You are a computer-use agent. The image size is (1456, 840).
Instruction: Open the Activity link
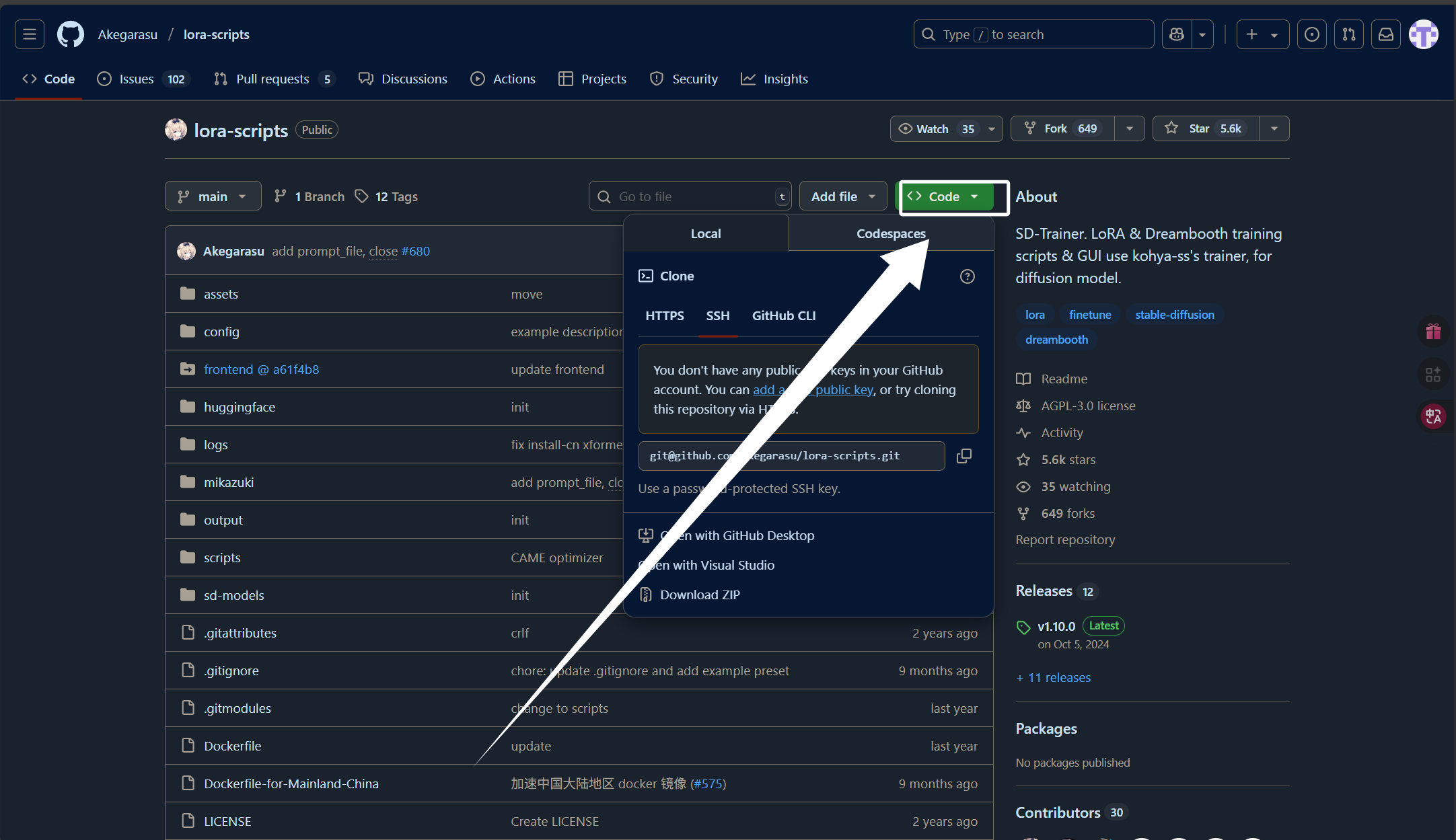pyautogui.click(x=1050, y=432)
